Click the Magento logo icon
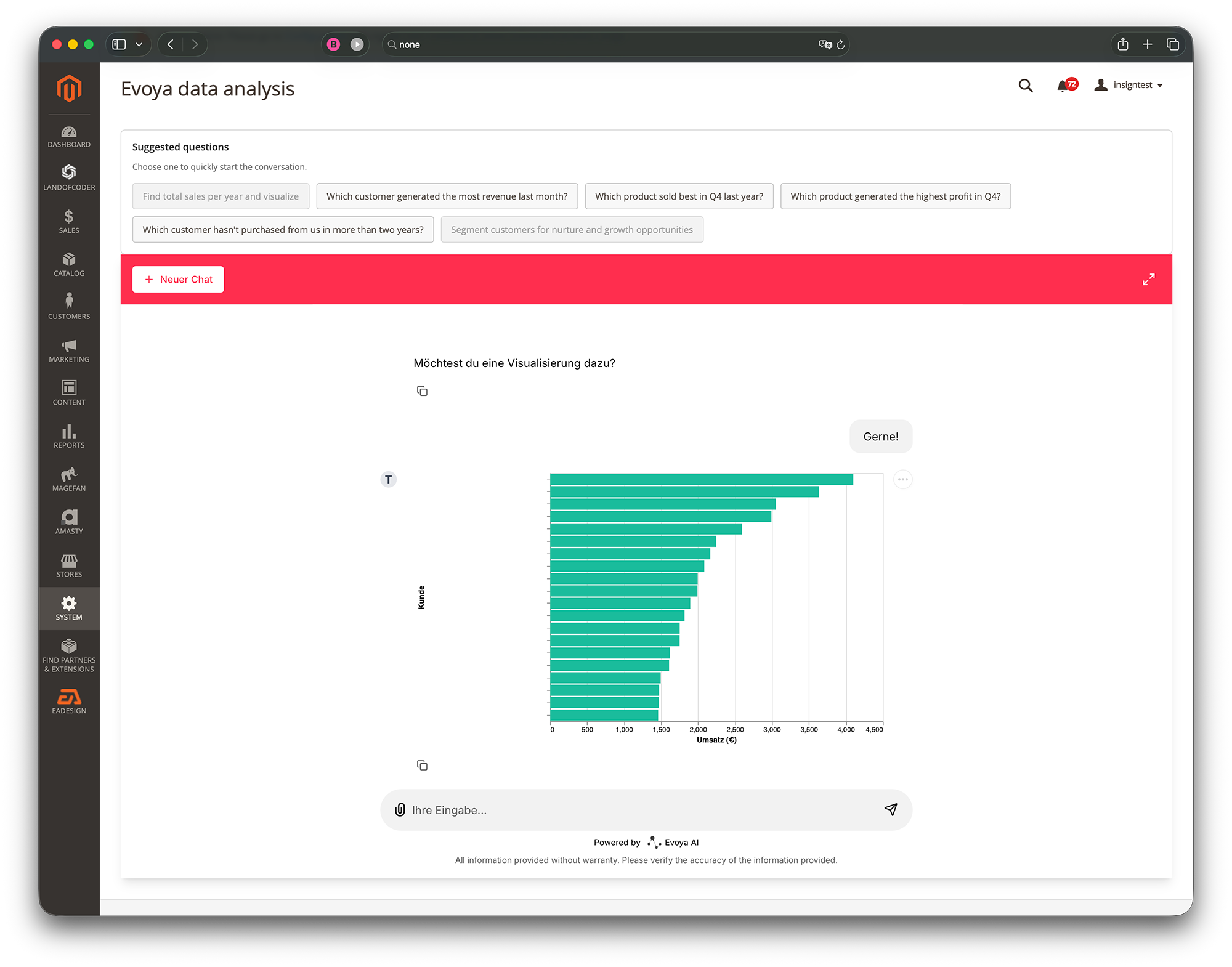 [69, 88]
